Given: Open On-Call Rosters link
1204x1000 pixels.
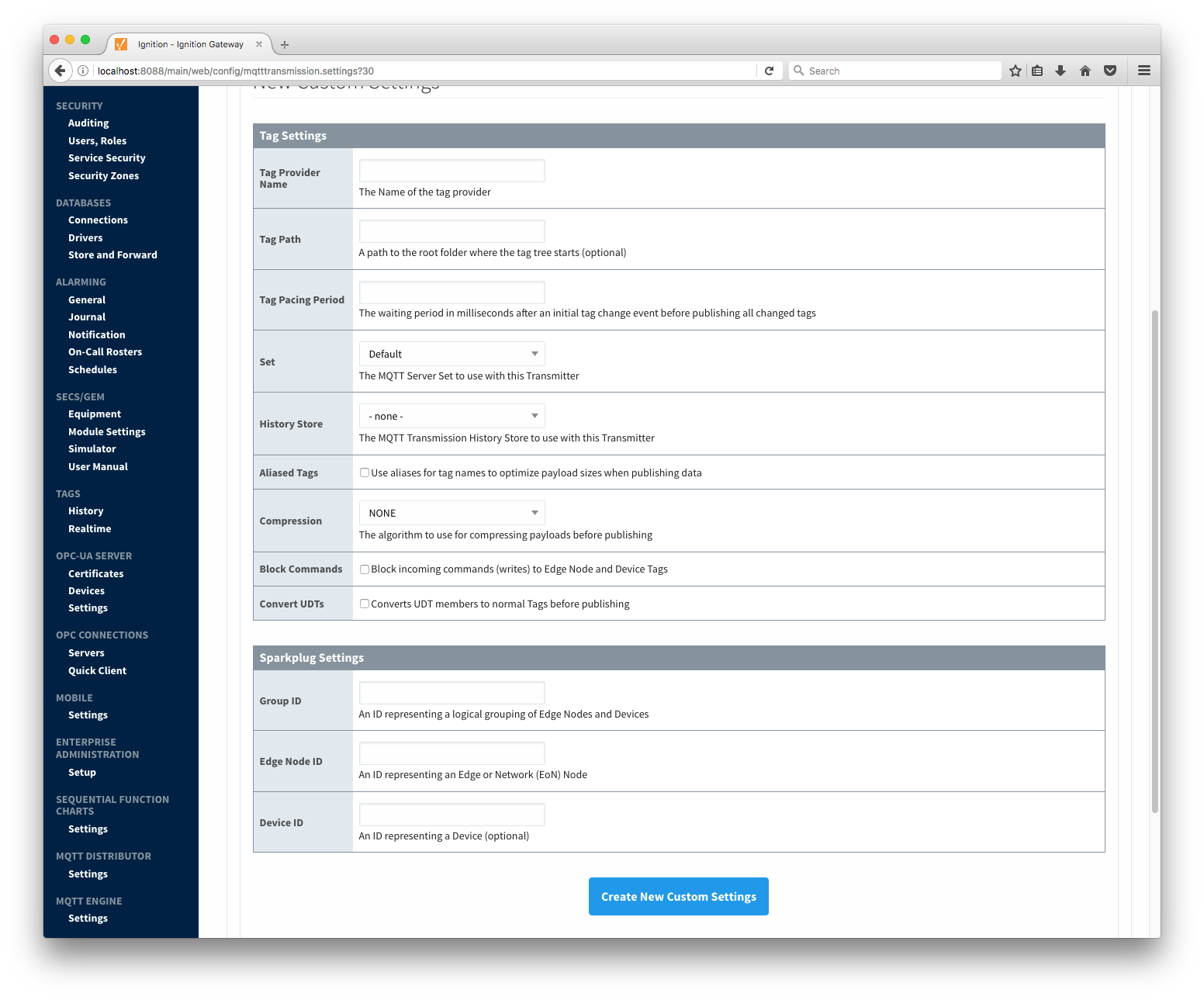Looking at the screenshot, I should point(105,352).
